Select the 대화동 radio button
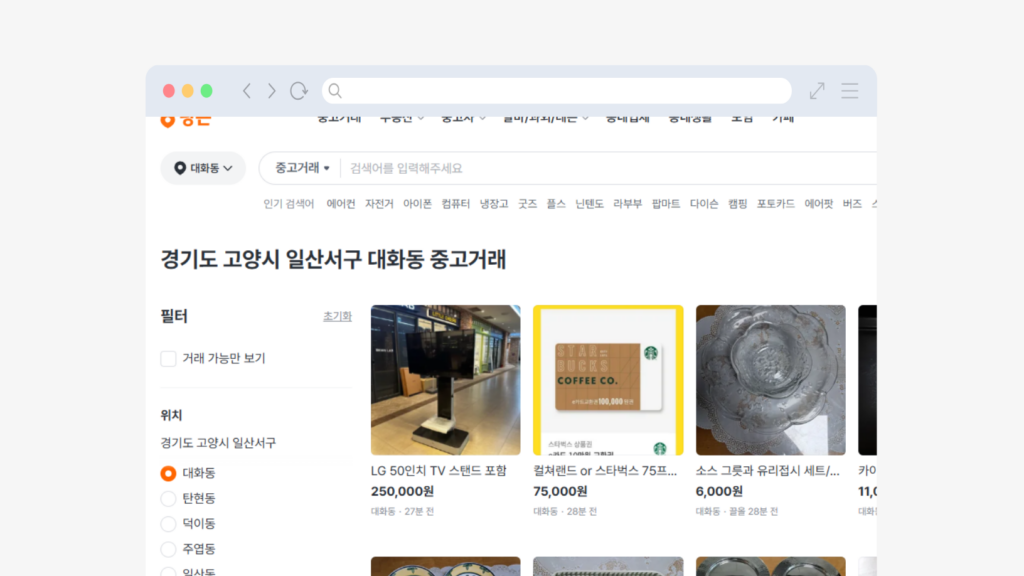1024x576 pixels. click(168, 473)
